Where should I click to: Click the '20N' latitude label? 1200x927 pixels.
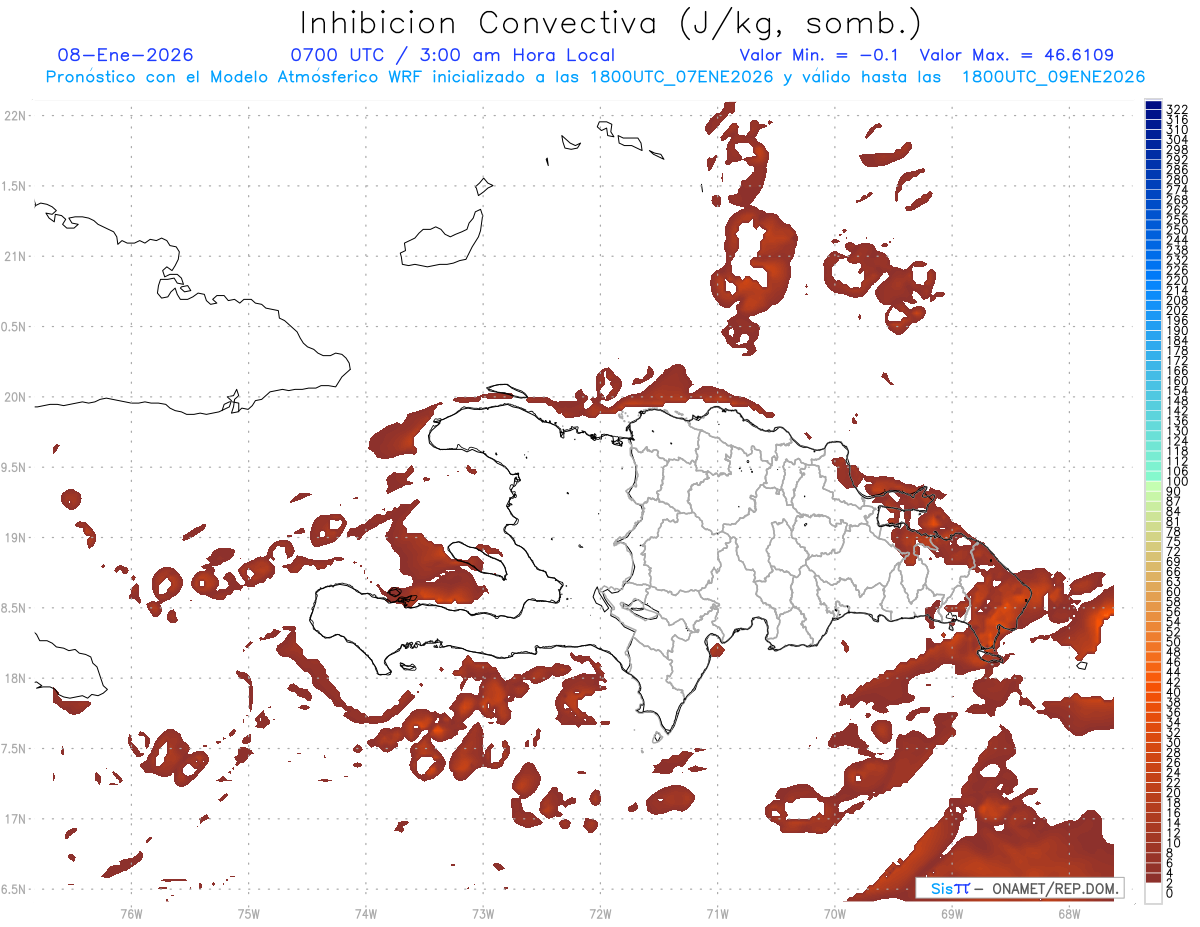14,397
